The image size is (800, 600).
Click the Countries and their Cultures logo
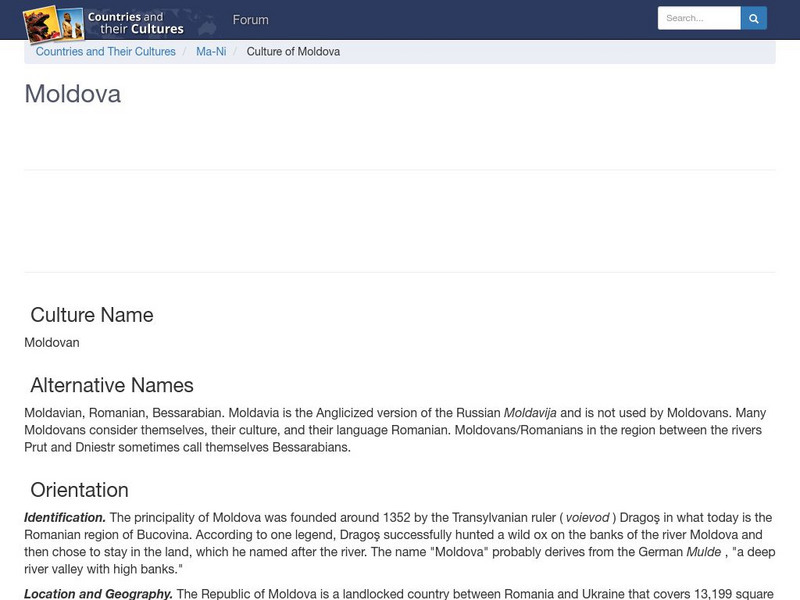(x=104, y=23)
